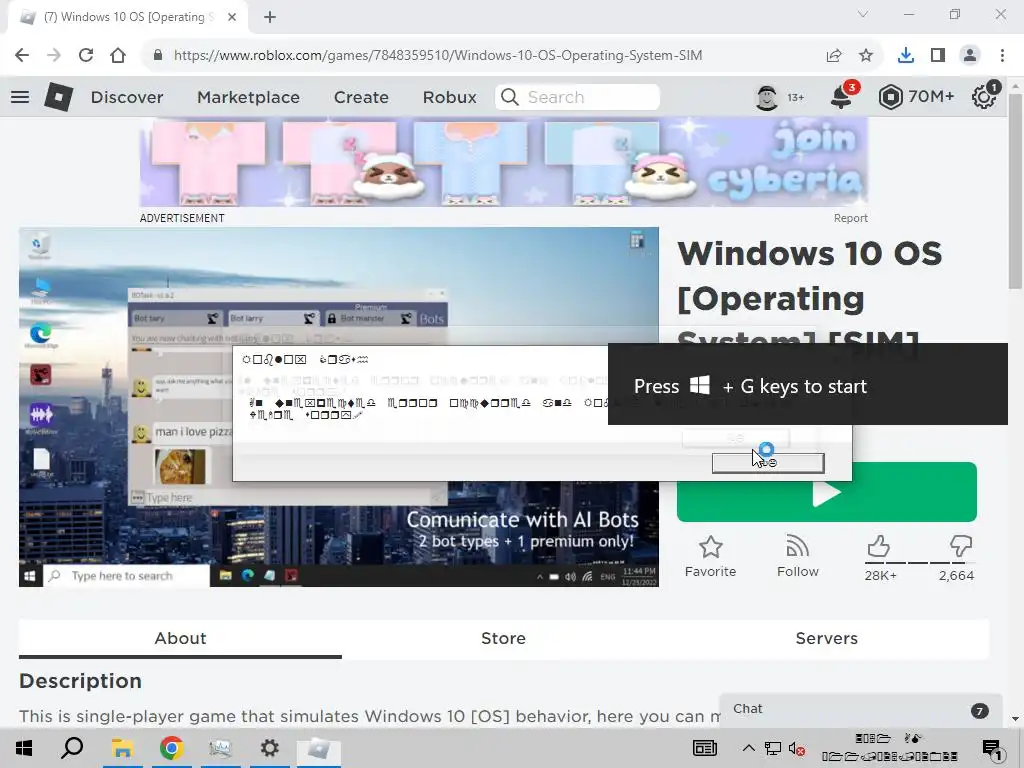
Task: Open the Robux balance 70M+
Action: click(916, 97)
